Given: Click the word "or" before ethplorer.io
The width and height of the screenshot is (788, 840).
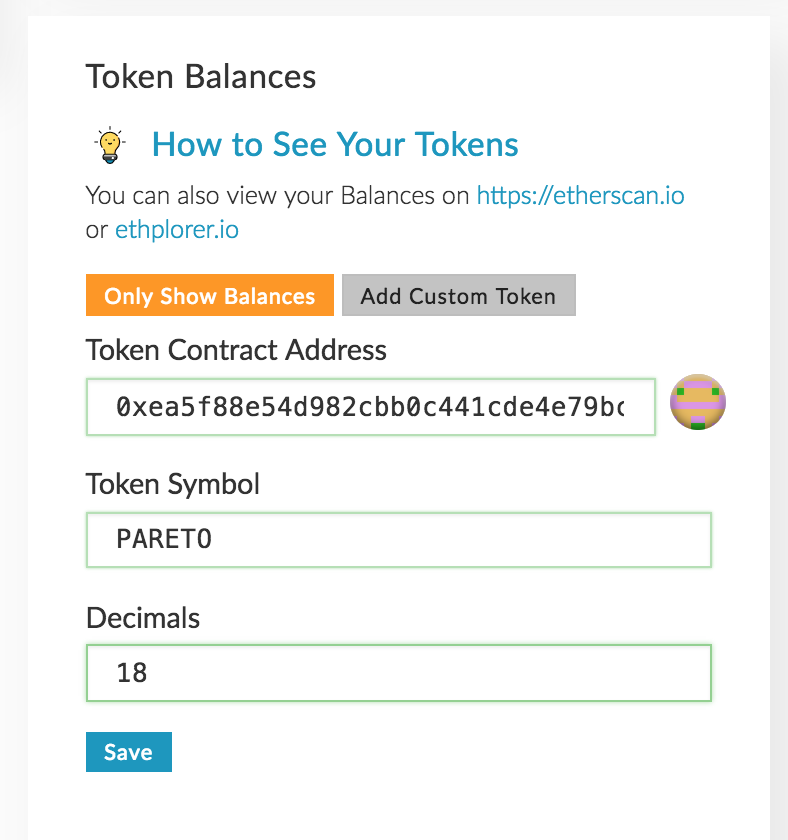Looking at the screenshot, I should point(96,230).
